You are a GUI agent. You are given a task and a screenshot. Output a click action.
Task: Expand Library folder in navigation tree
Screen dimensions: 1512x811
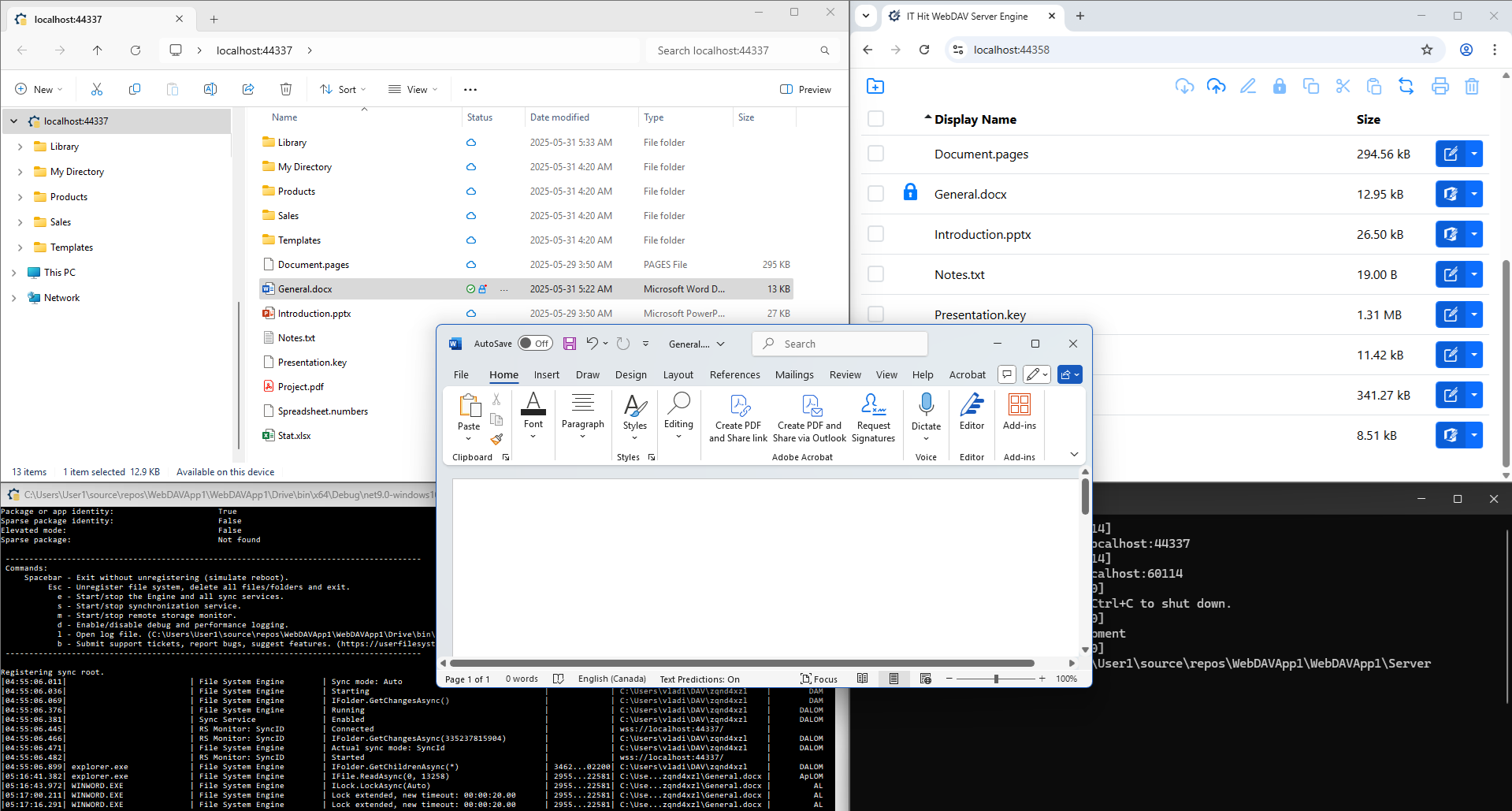[20, 147]
